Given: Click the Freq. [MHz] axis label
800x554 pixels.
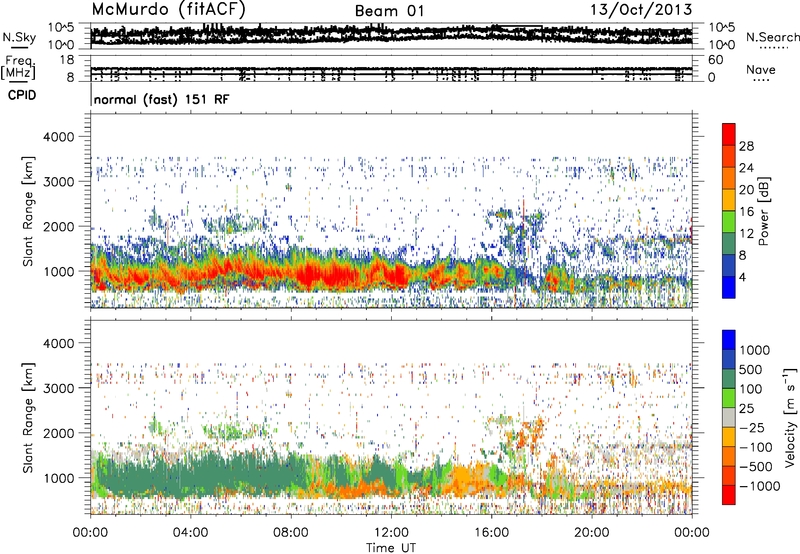Looking at the screenshot, I should (x=18, y=67).
